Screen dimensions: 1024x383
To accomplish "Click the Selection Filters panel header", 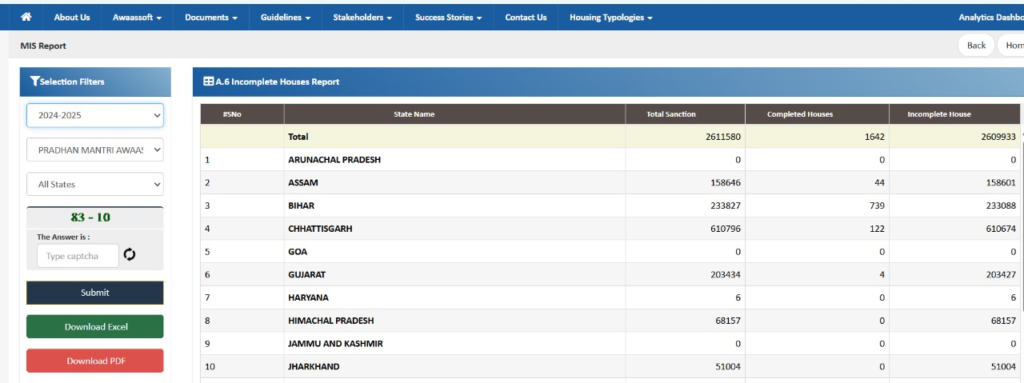I will click(x=95, y=82).
